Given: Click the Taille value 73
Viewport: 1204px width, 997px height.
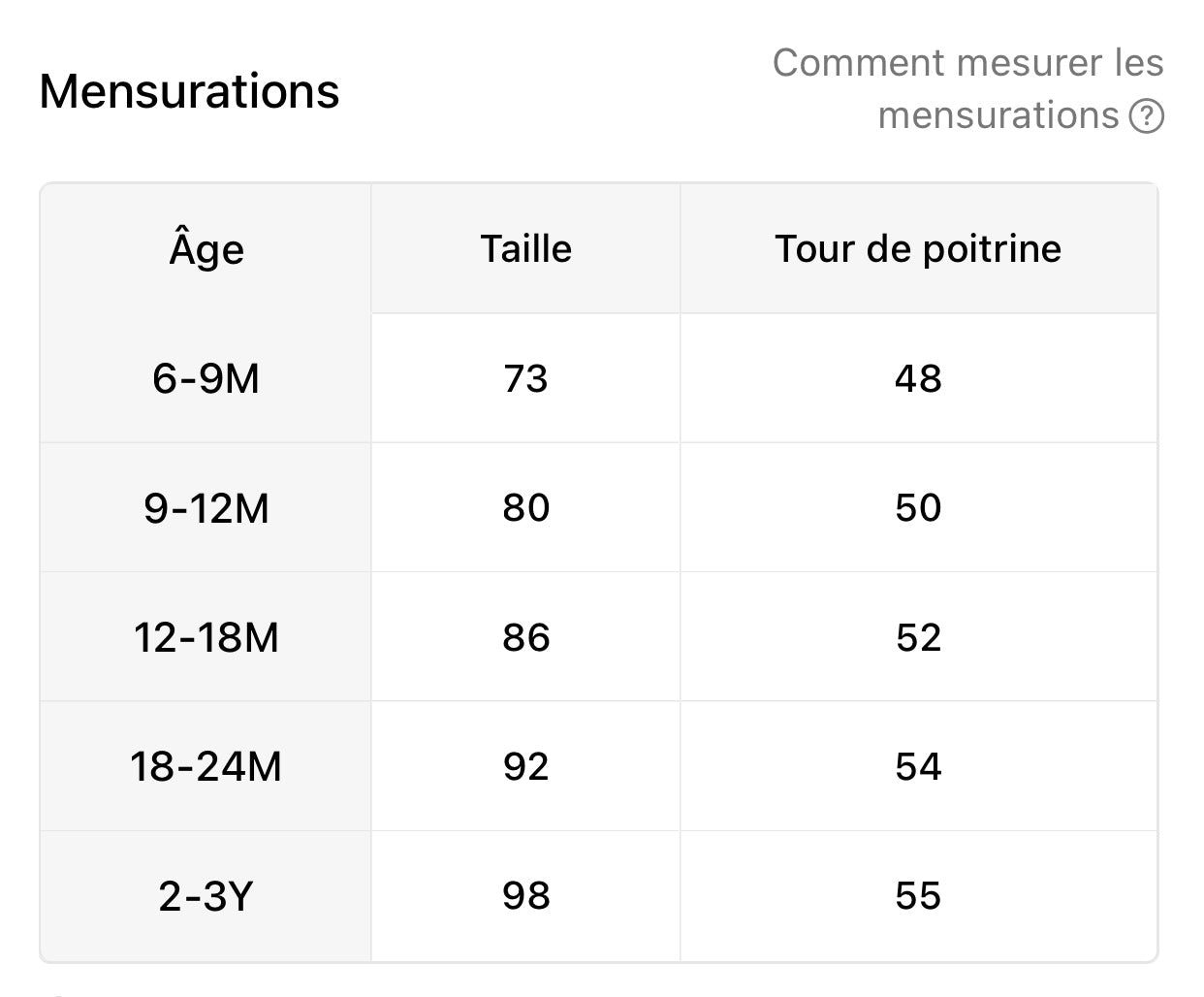Looking at the screenshot, I should (x=526, y=378).
